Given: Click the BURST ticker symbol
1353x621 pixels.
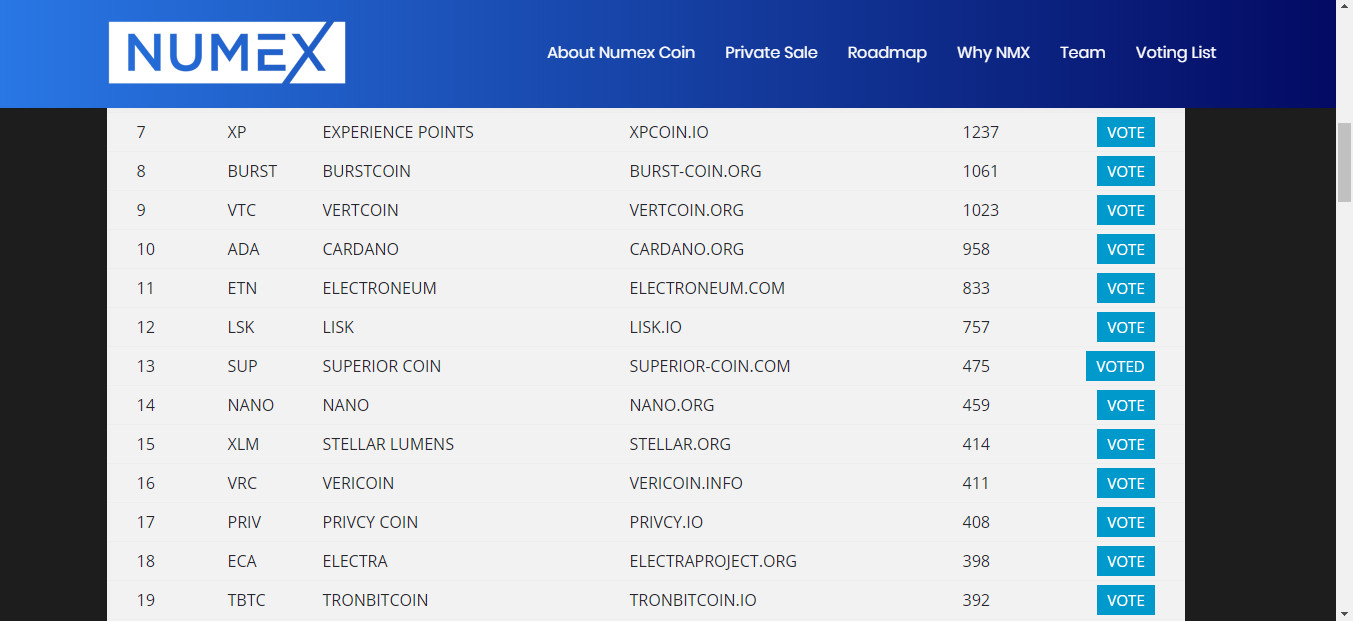Looking at the screenshot, I should pyautogui.click(x=252, y=171).
